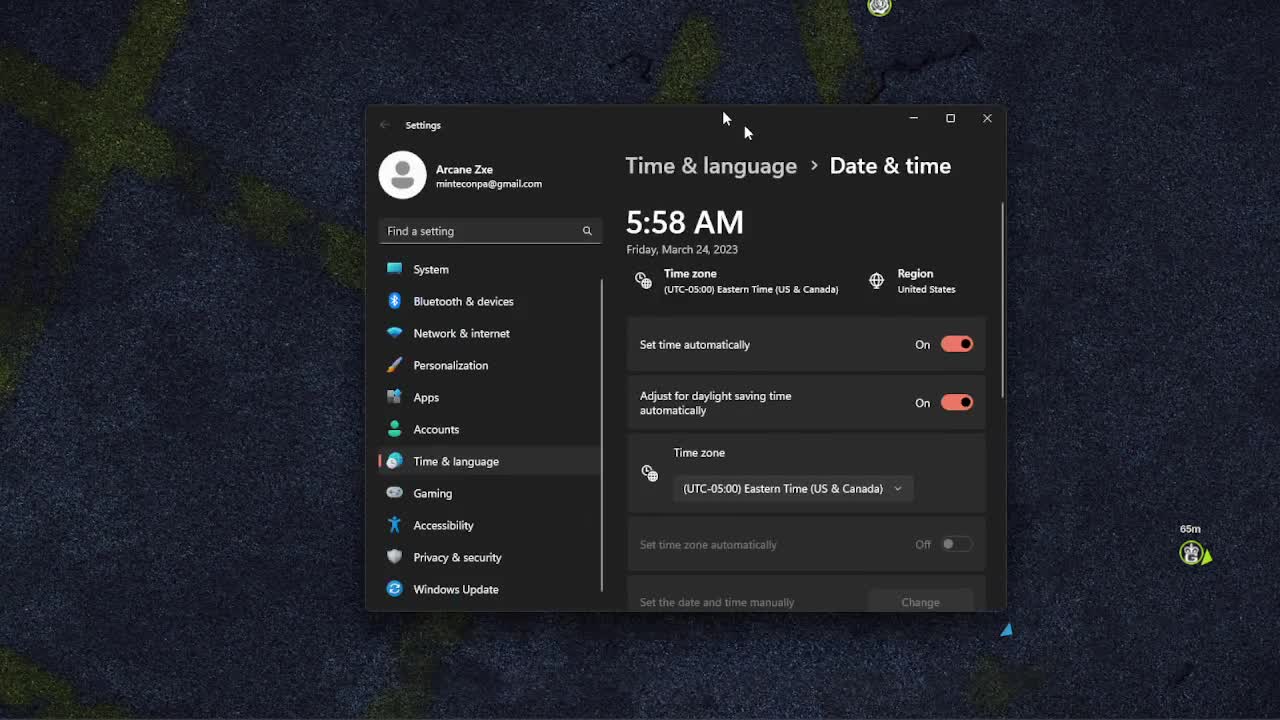Screen dimensions: 1280x720
Task: Click the Settings back arrow
Action: click(385, 125)
